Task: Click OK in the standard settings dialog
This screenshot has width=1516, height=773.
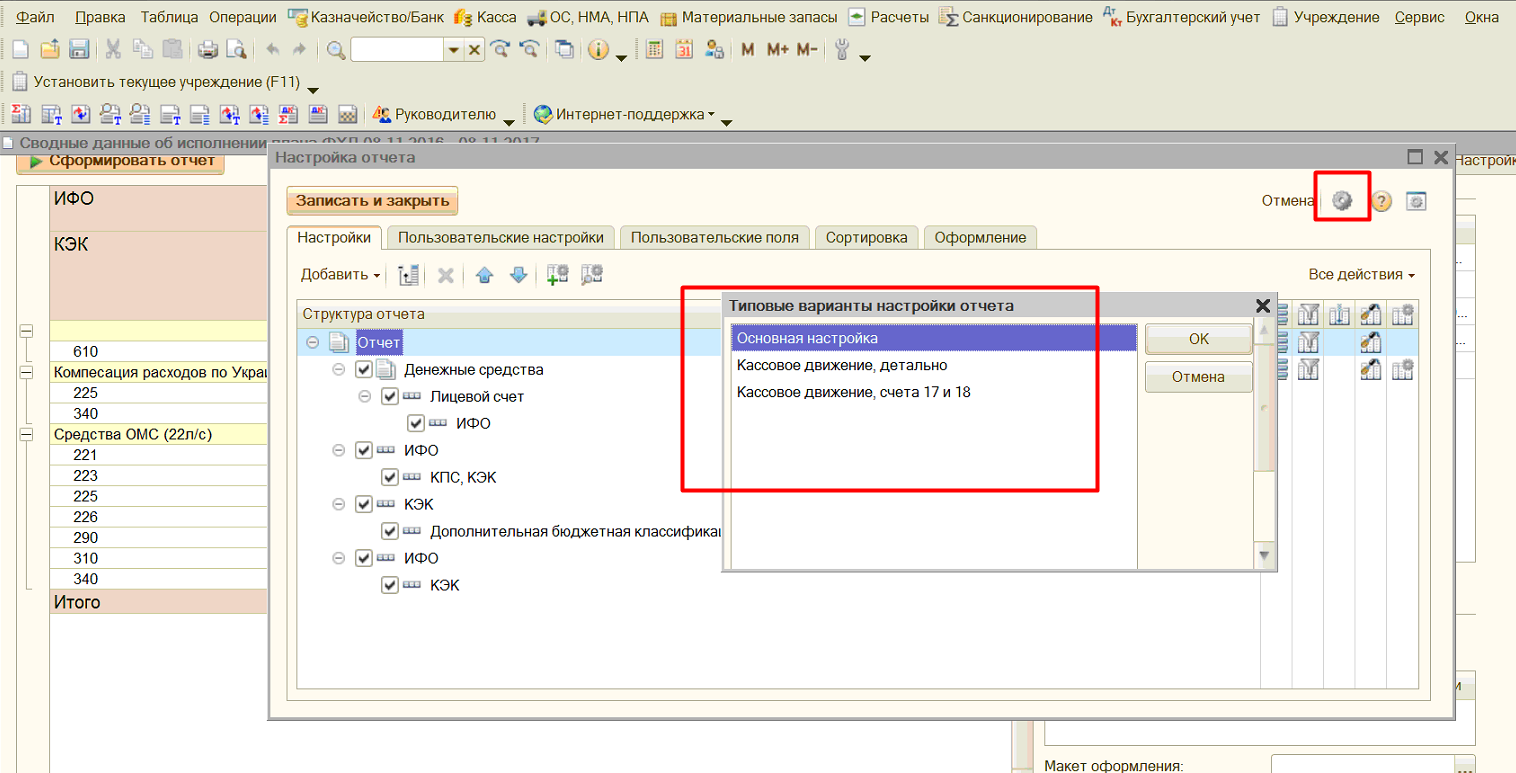Action: (1198, 339)
